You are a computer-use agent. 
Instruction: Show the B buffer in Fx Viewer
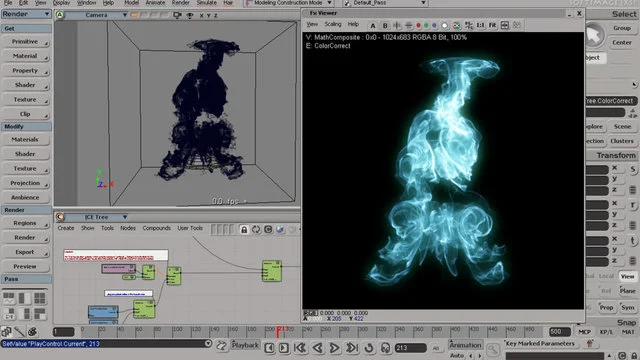(x=385, y=25)
